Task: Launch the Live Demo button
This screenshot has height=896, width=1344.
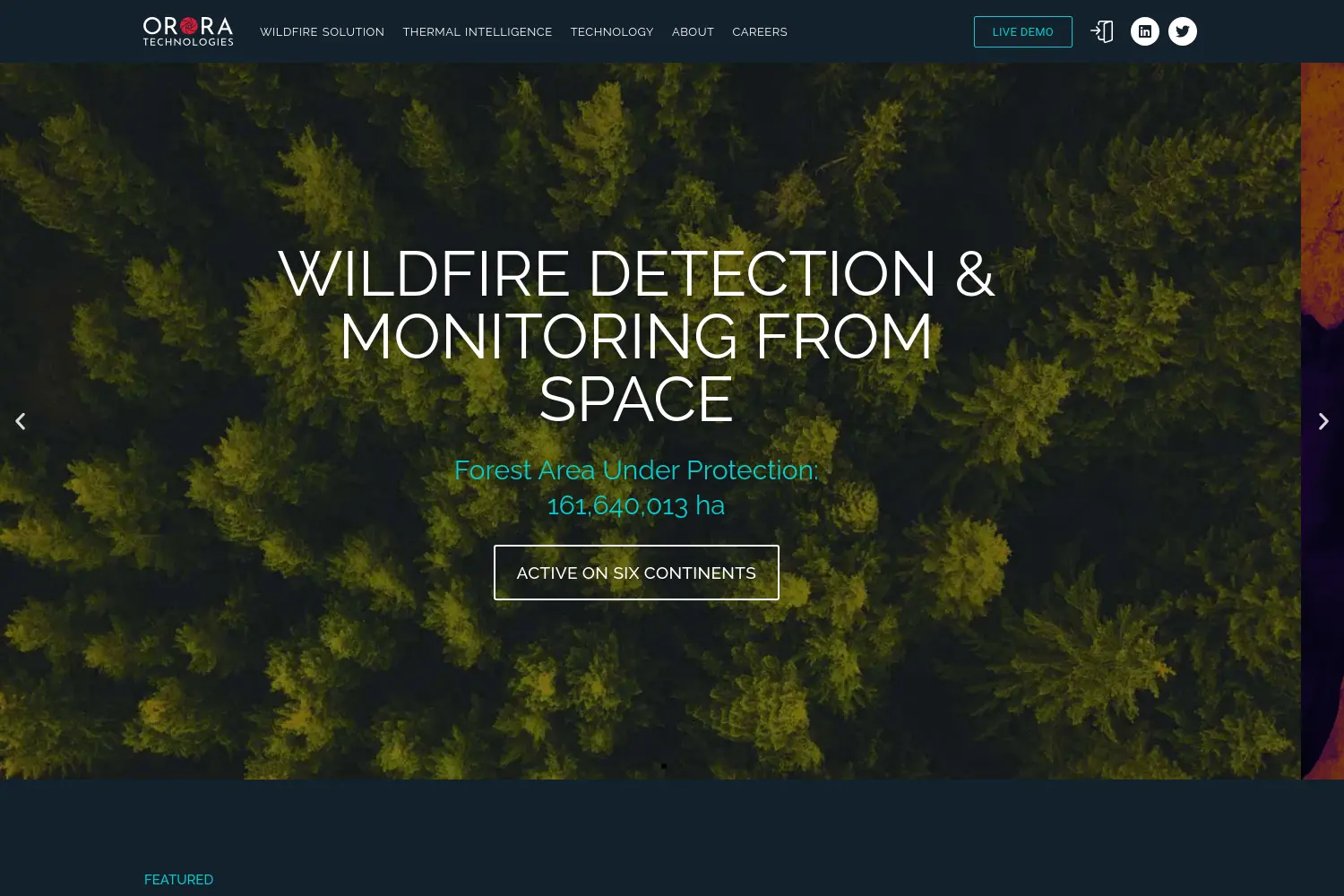Action: tap(1023, 31)
